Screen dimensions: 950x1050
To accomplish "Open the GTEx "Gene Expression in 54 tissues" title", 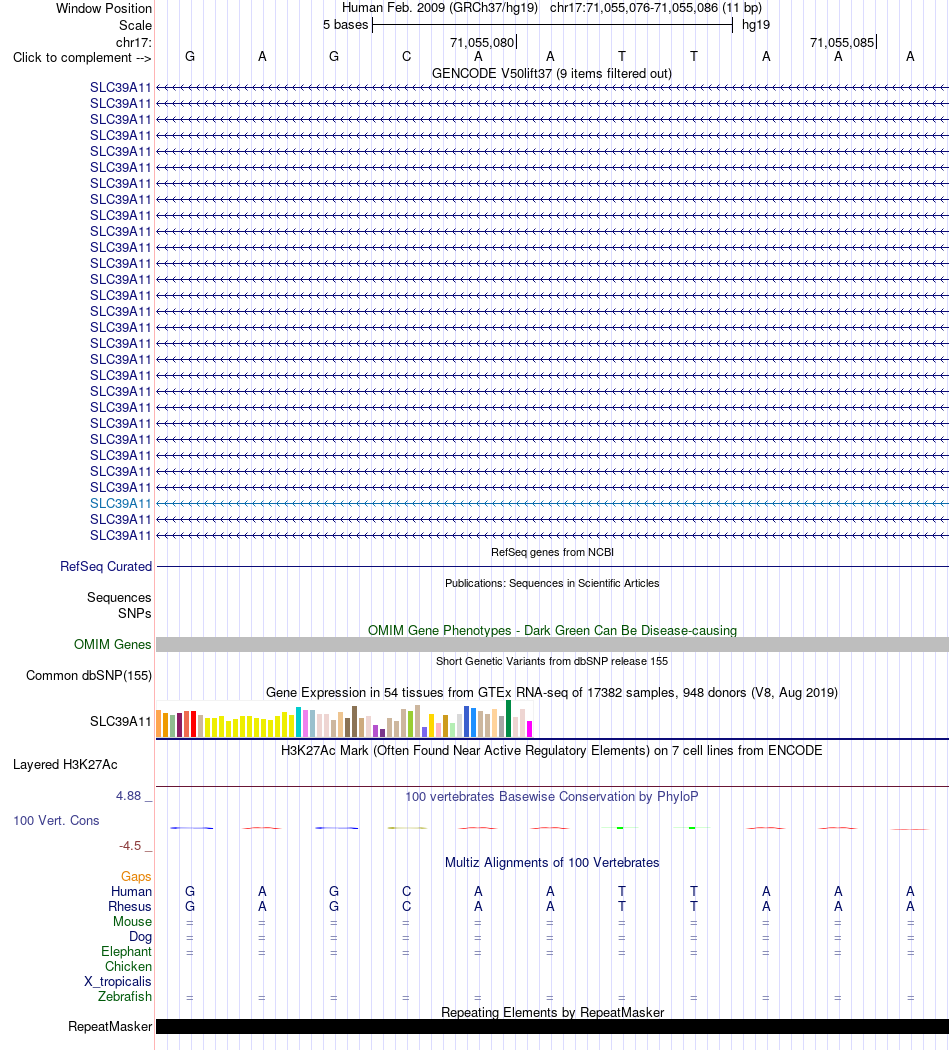I will click(x=552, y=692).
